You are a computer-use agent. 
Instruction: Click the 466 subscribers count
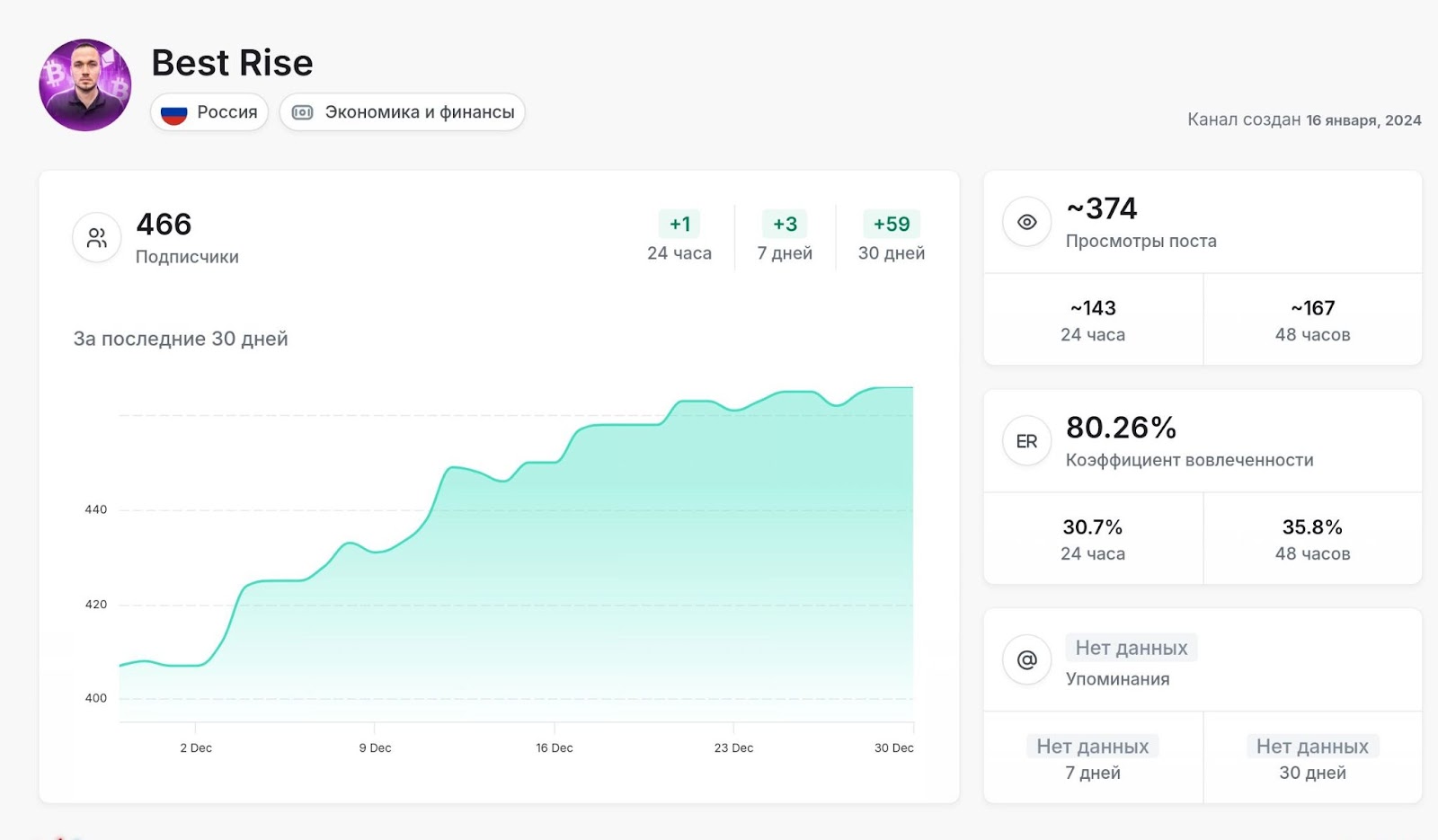pyautogui.click(x=164, y=224)
